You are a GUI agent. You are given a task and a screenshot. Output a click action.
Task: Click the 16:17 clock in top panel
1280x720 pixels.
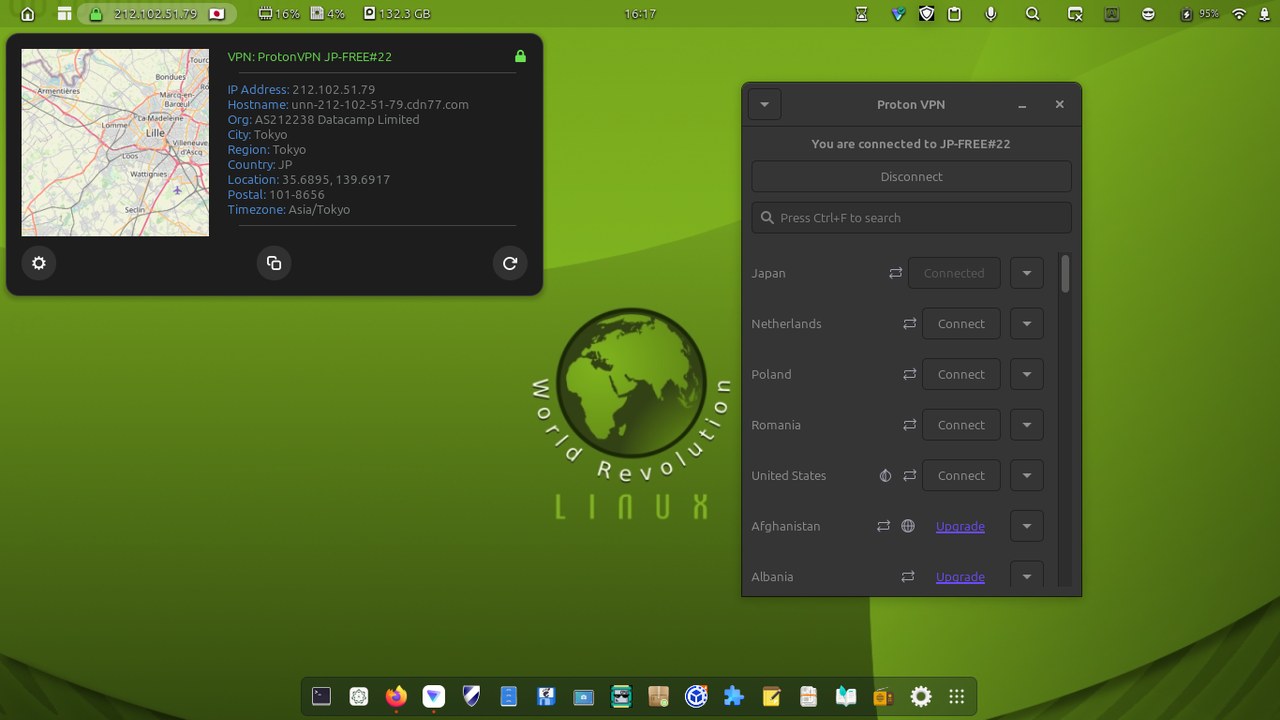coord(640,14)
